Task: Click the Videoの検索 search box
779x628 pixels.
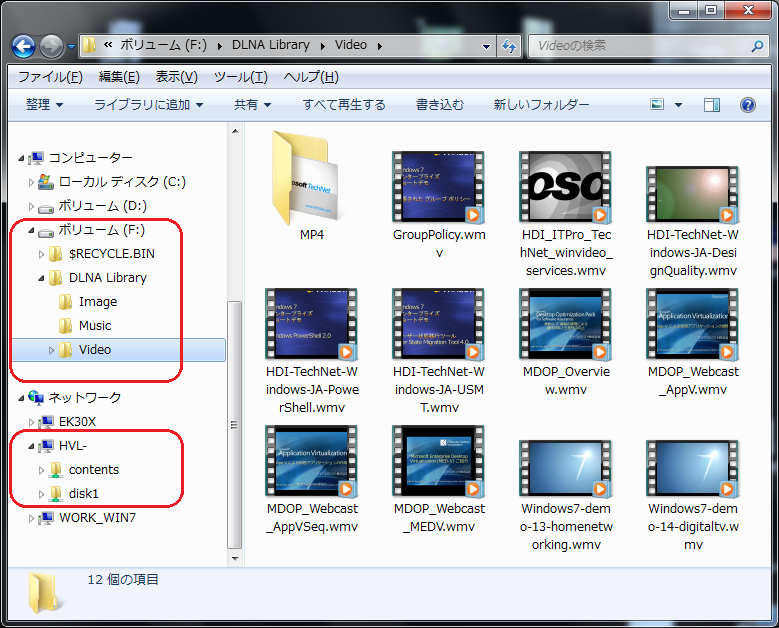Action: [641, 46]
